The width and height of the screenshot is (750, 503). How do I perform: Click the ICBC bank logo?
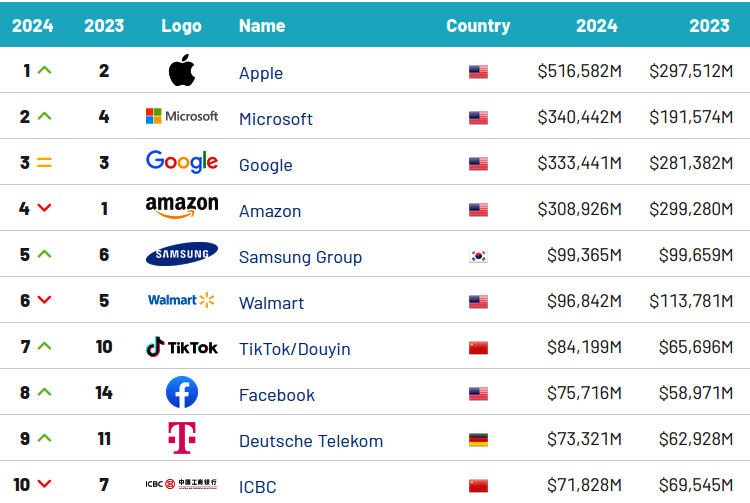pos(181,485)
